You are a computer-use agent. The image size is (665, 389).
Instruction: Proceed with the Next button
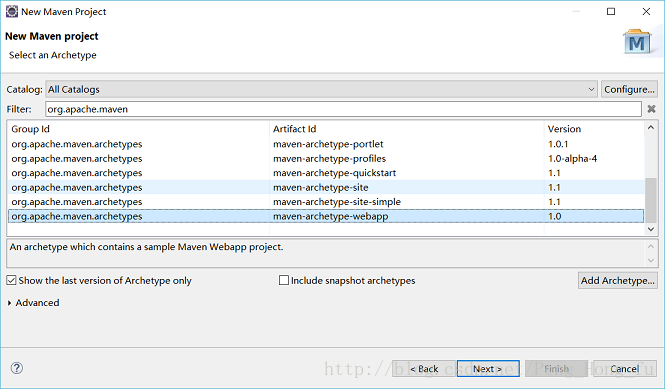click(x=488, y=369)
